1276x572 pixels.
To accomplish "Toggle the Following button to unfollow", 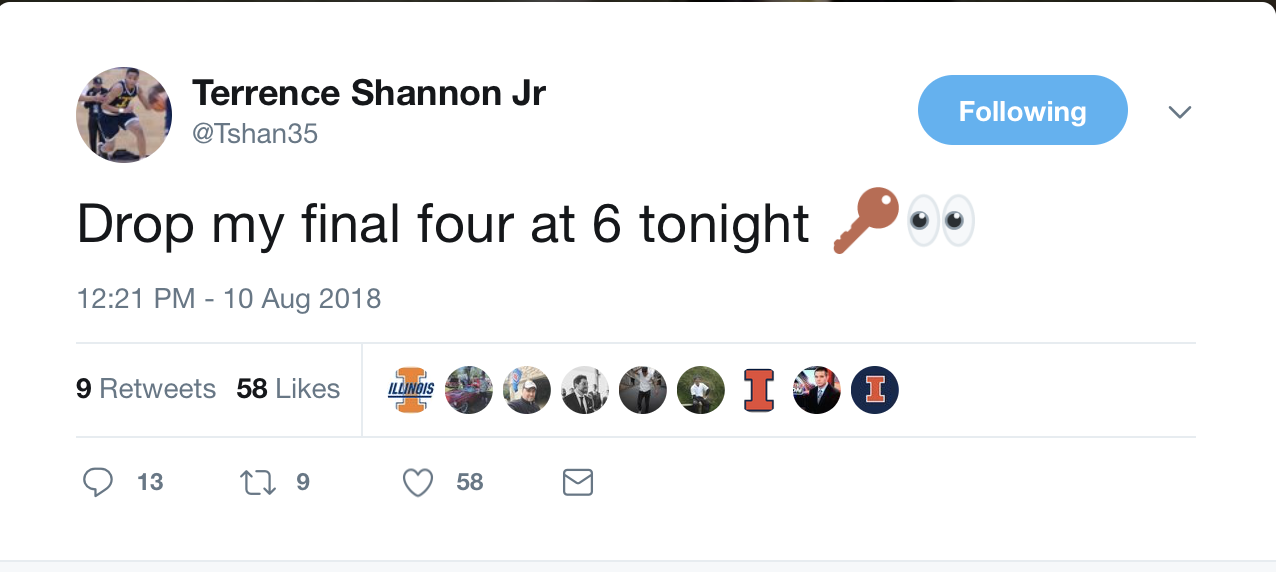I will pos(1022,110).
